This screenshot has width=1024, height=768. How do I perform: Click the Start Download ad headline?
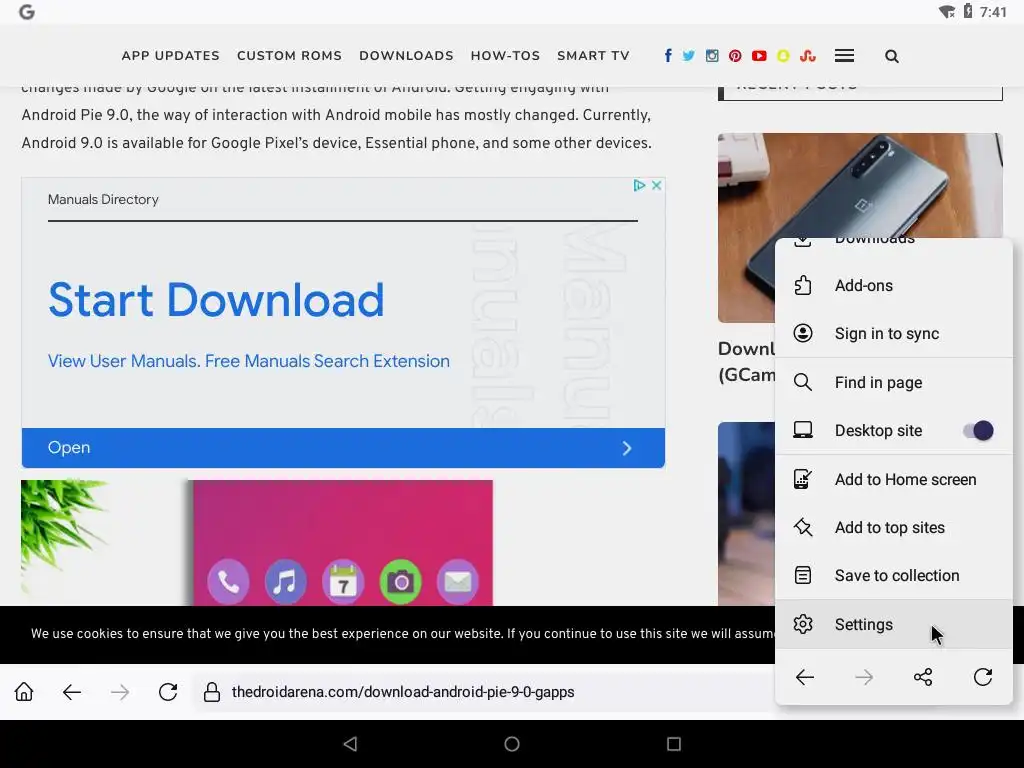(216, 300)
